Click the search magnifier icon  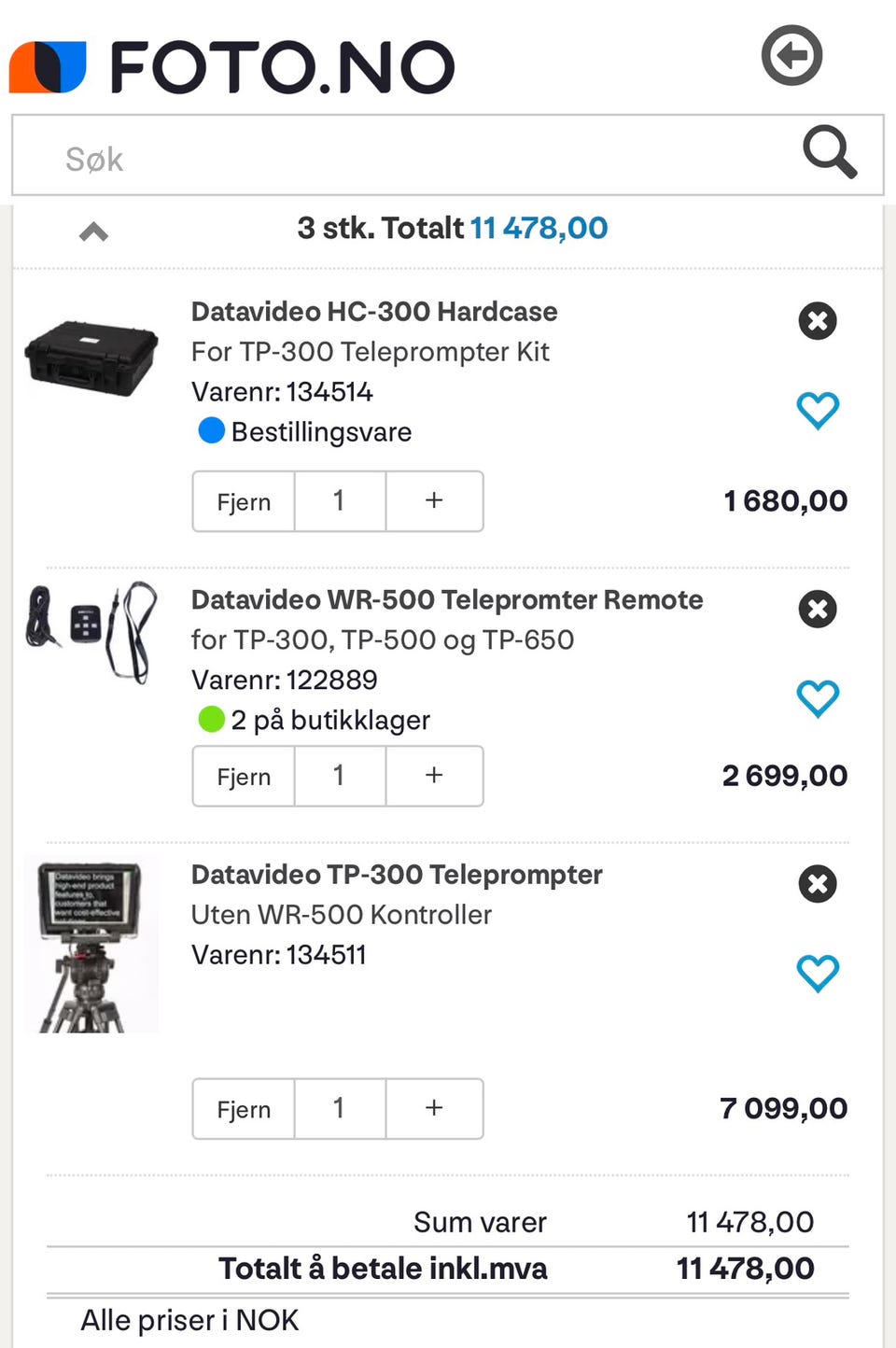829,152
